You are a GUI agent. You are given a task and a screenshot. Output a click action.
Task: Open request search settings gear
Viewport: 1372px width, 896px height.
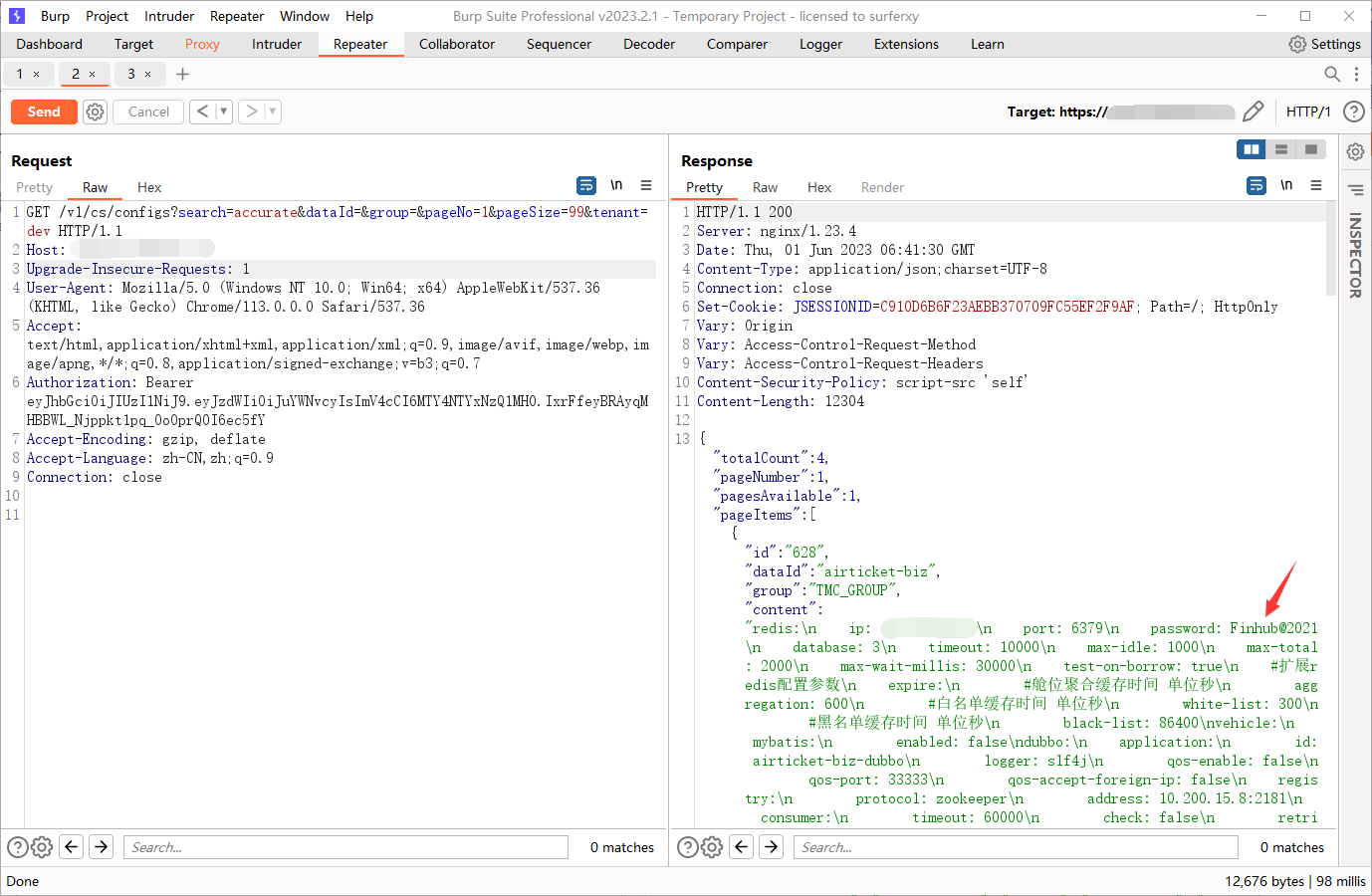(x=42, y=847)
